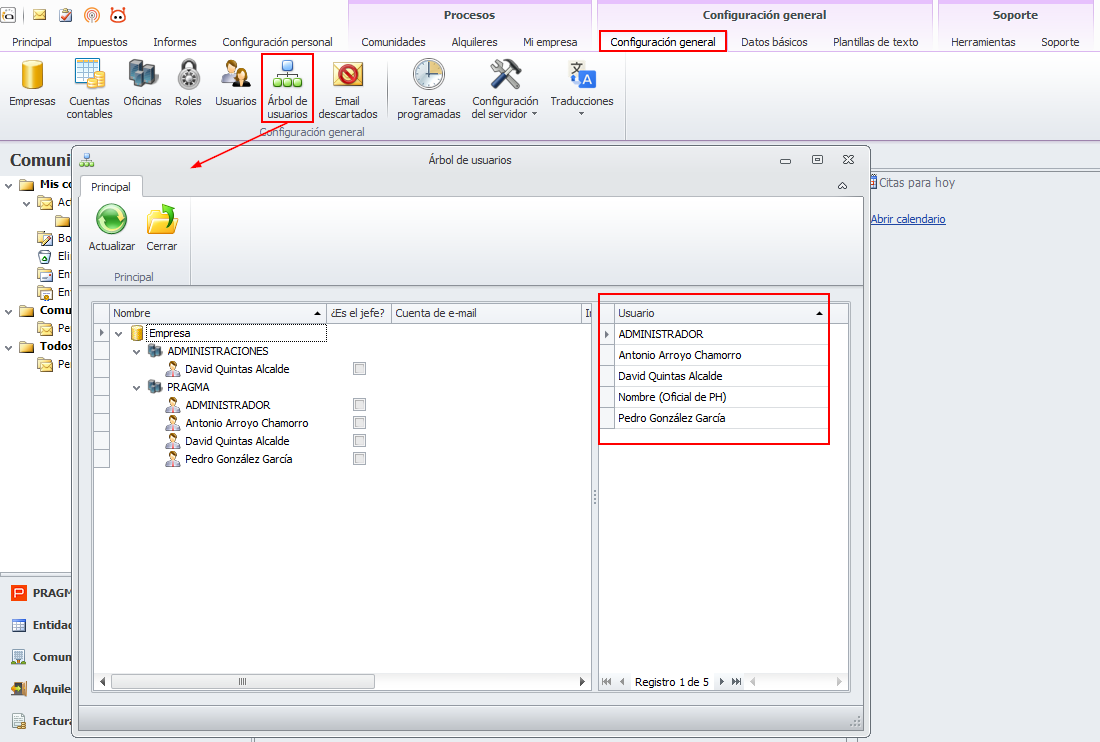Toggle jefe checkbox for Antonio Arroyo Chamorro
The image size is (1100, 742).
click(x=360, y=423)
